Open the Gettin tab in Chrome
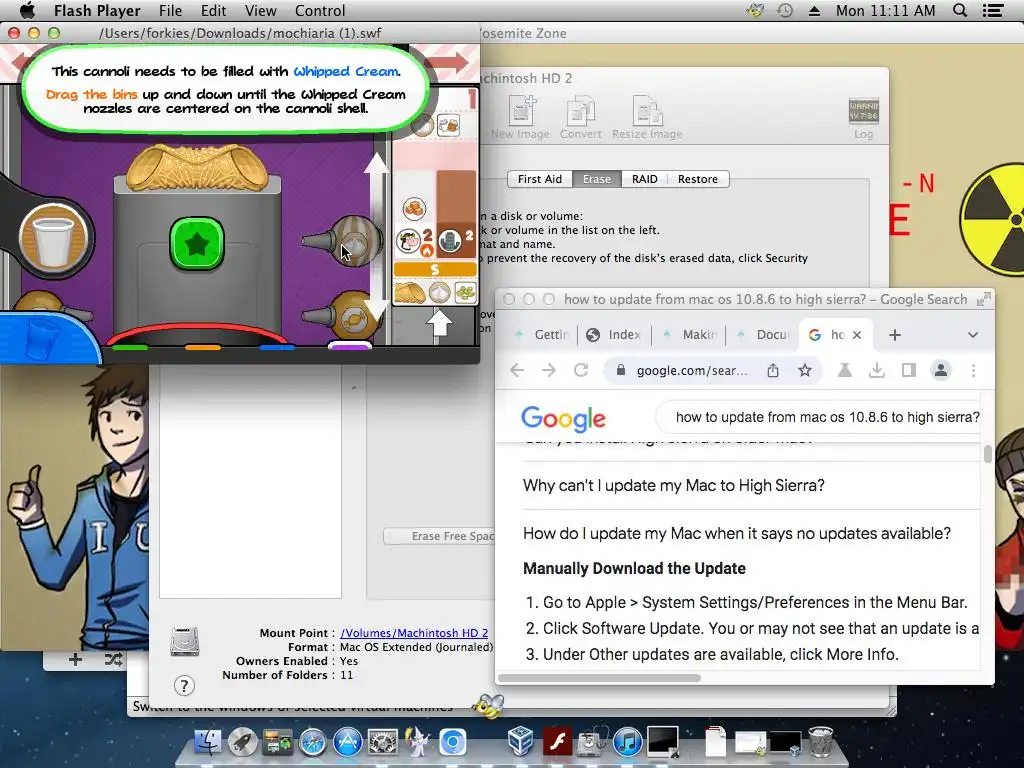 pos(543,334)
